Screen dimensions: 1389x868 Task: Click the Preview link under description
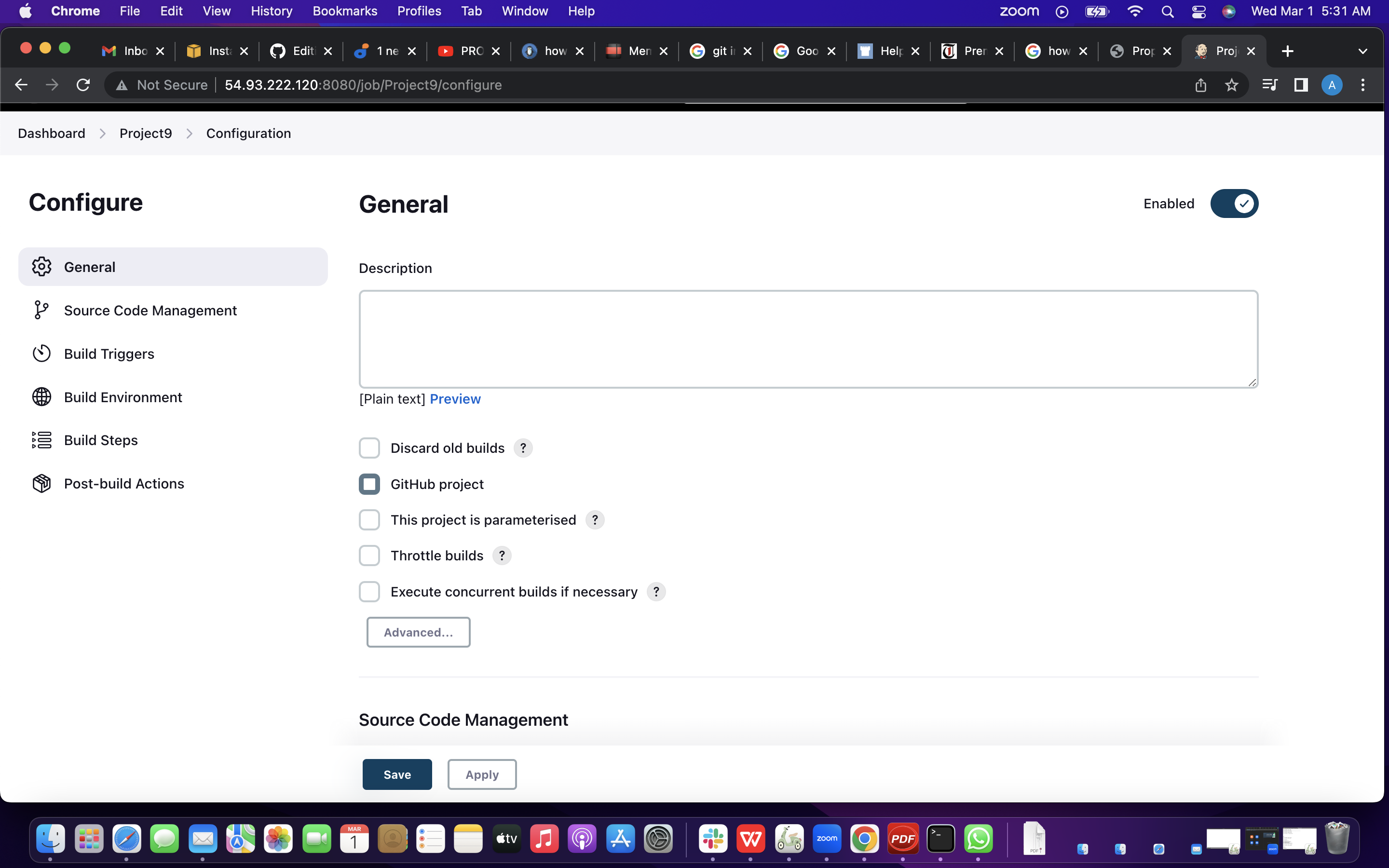455,399
